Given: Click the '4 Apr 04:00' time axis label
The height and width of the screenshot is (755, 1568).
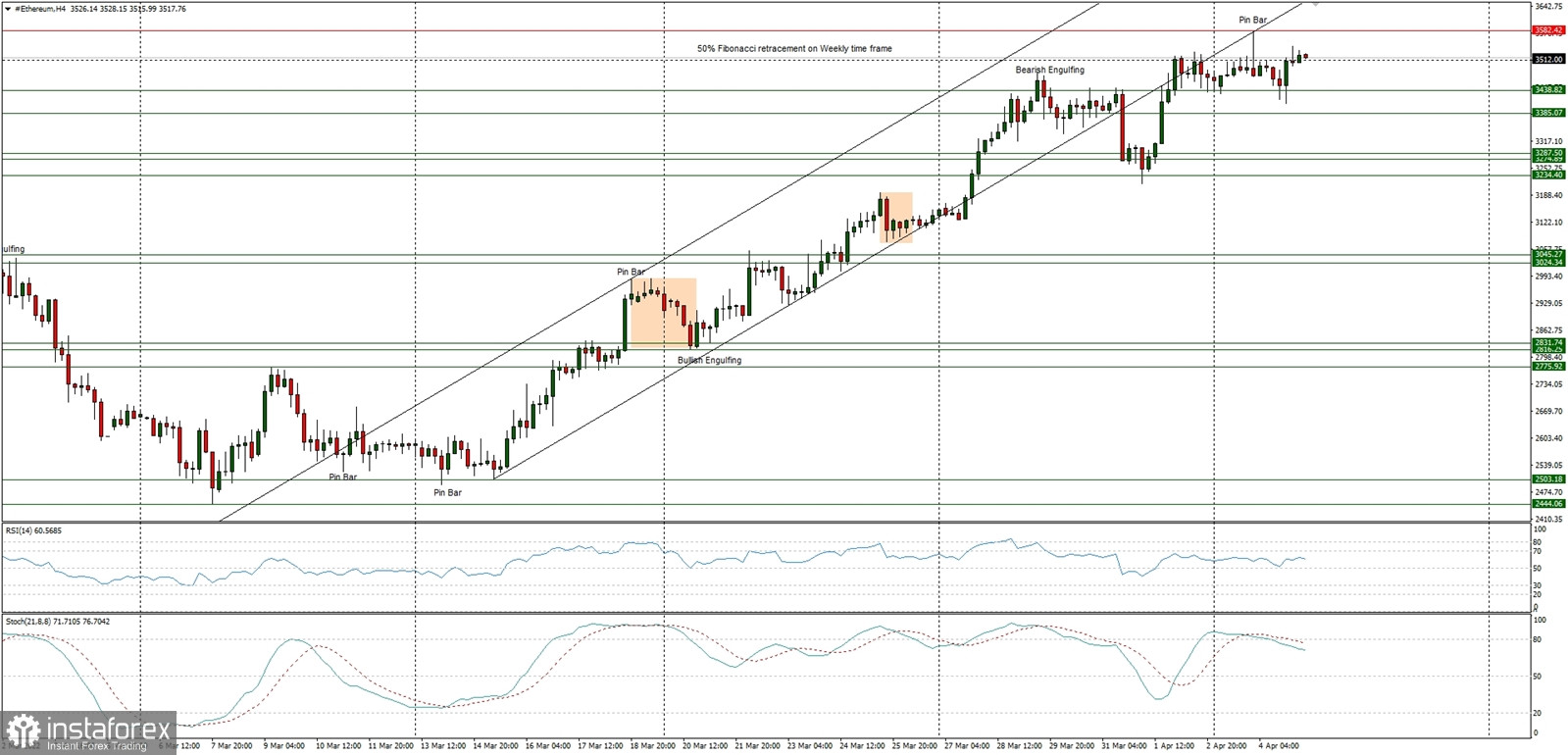Looking at the screenshot, I should [x=1279, y=745].
